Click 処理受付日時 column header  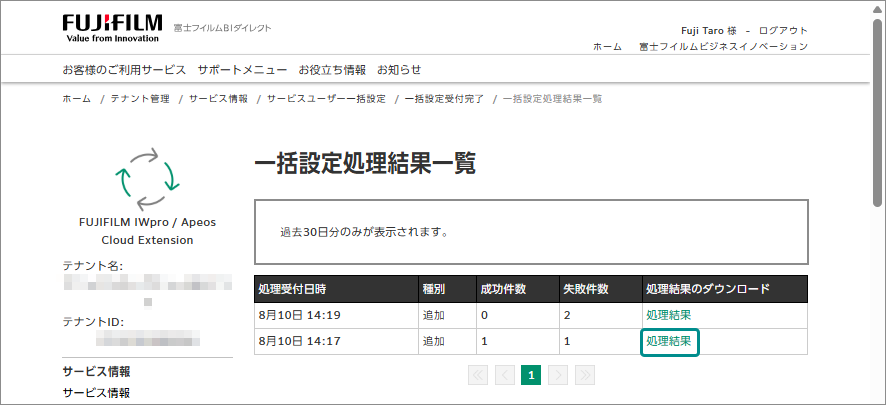click(x=336, y=289)
